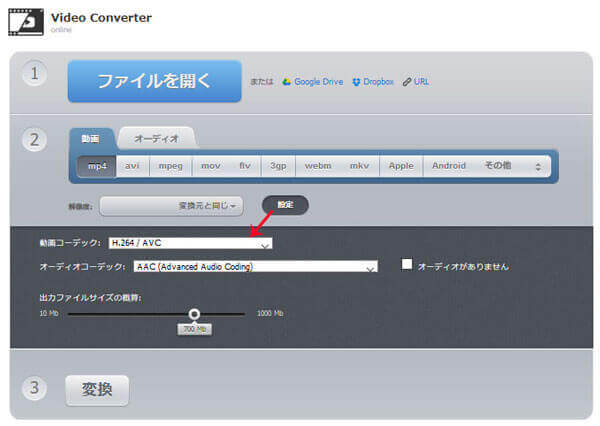Screen dimensions: 600x426
Task: Switch to the 動画 tab
Action: [x=91, y=139]
